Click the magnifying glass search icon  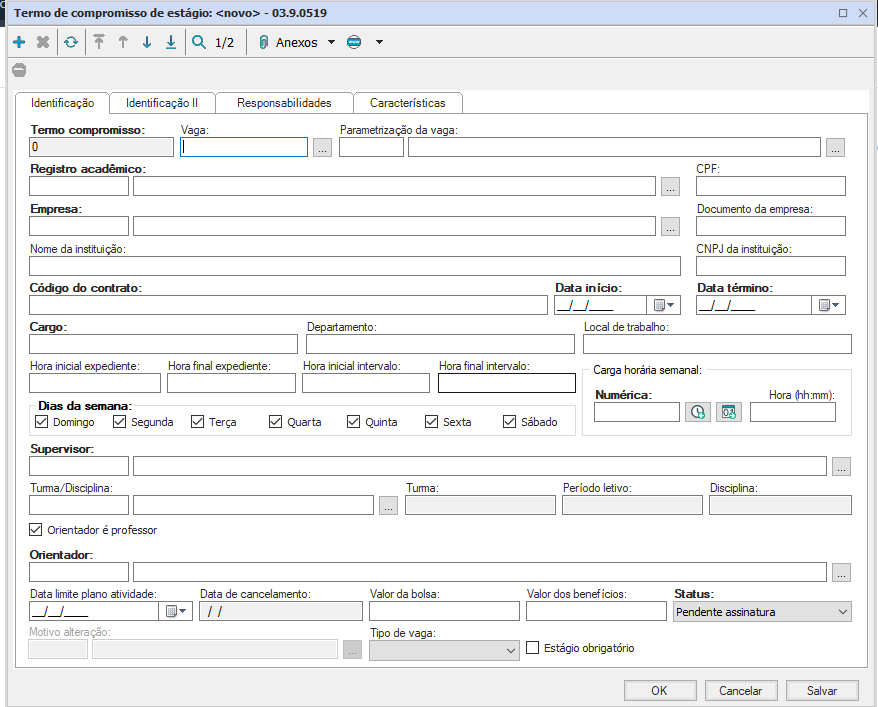[199, 42]
